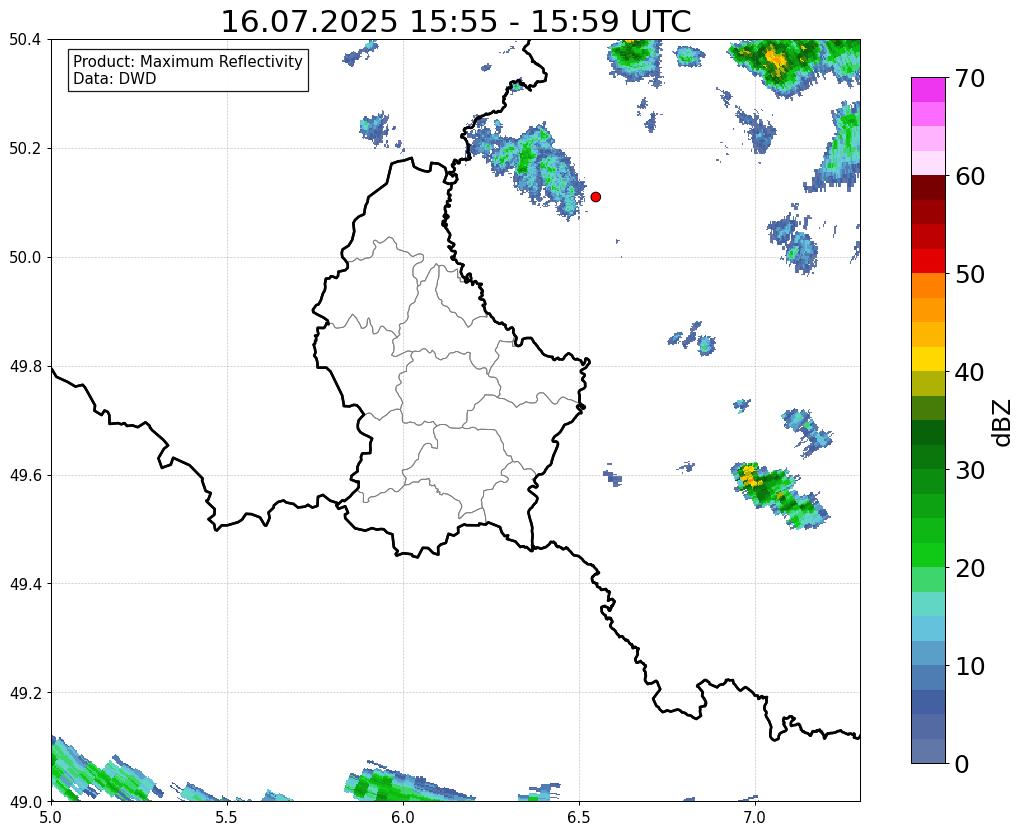Image resolution: width=1023 pixels, height=834 pixels.
Task: Click the 70 dBZ colorbar tick label
Action: click(x=969, y=78)
